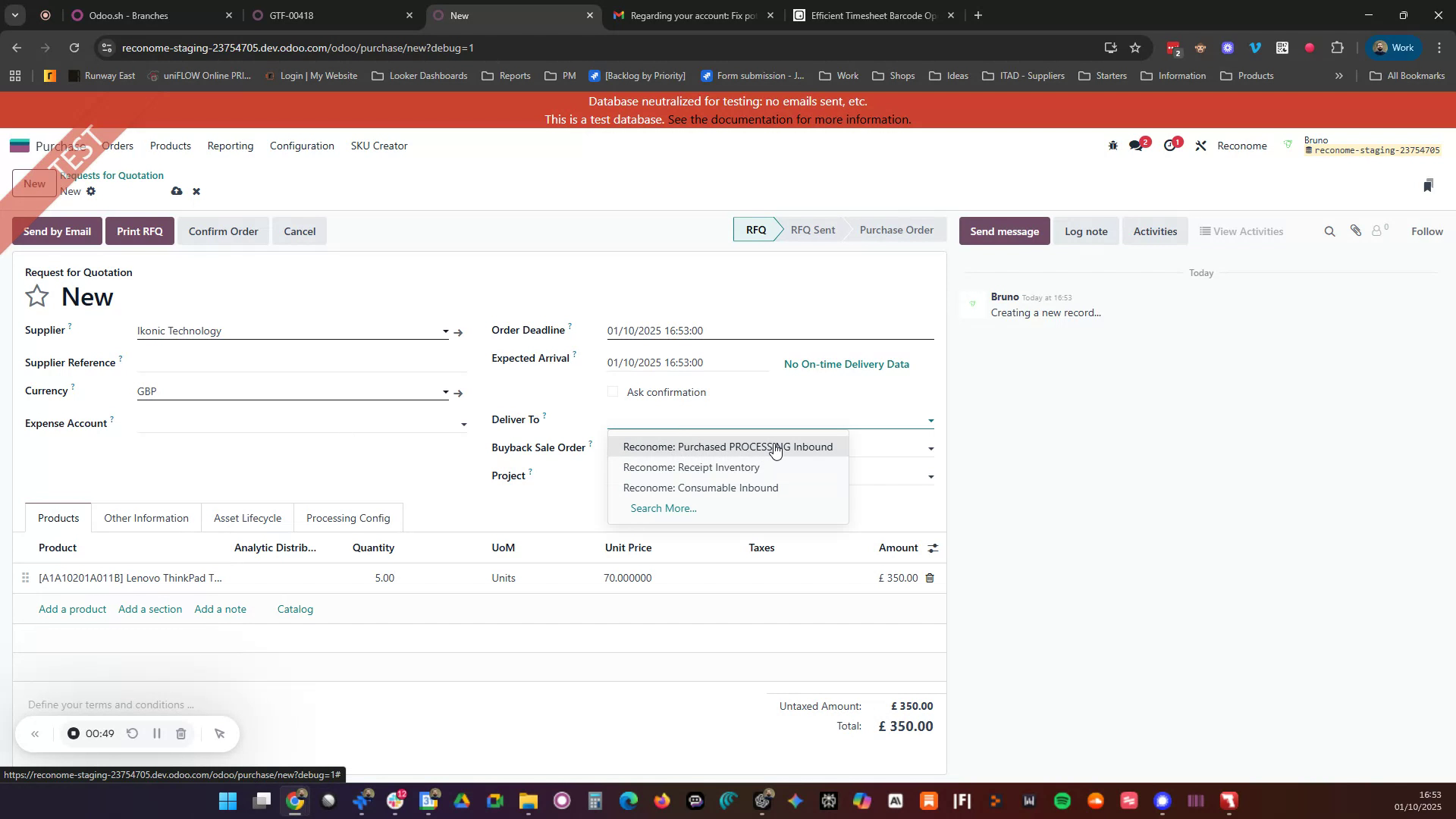Image resolution: width=1456 pixels, height=819 pixels.
Task: Switch to the Asset Lifecycle tab
Action: [247, 518]
